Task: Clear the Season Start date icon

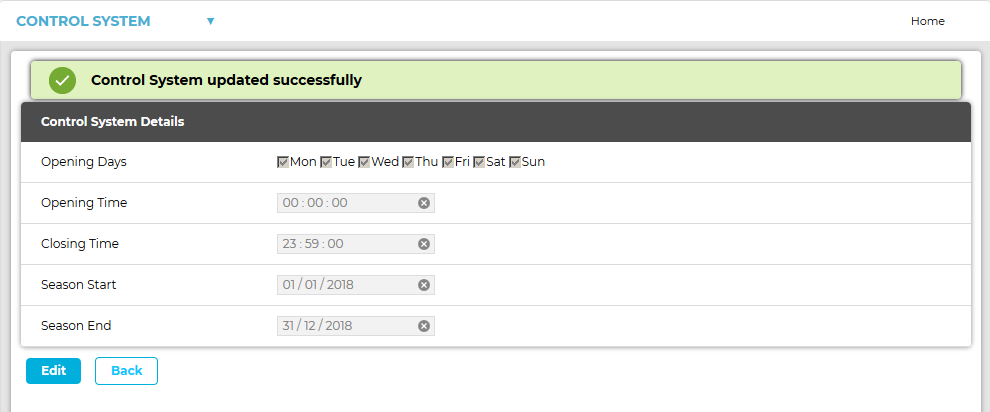Action: 423,285
